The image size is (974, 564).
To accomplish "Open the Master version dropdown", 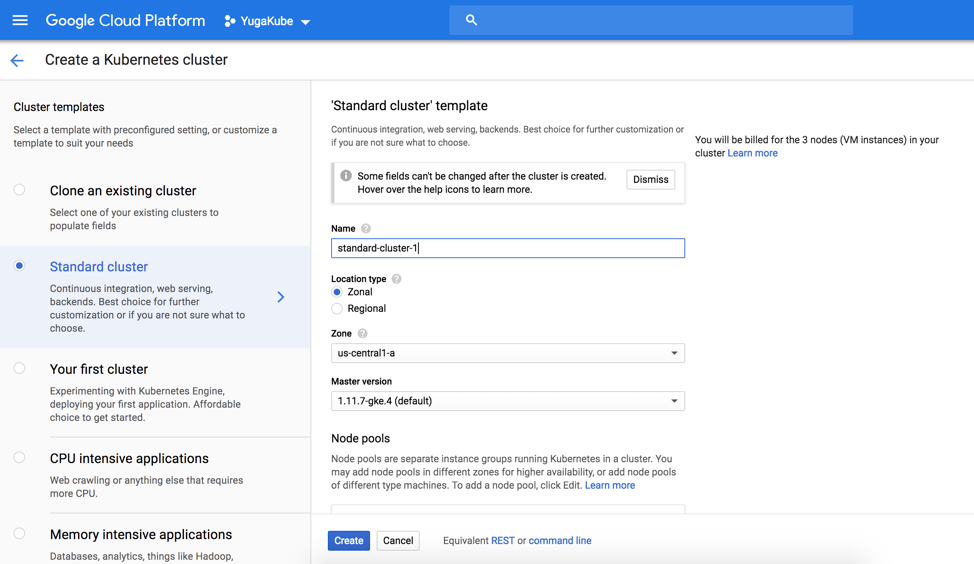I will (x=507, y=401).
